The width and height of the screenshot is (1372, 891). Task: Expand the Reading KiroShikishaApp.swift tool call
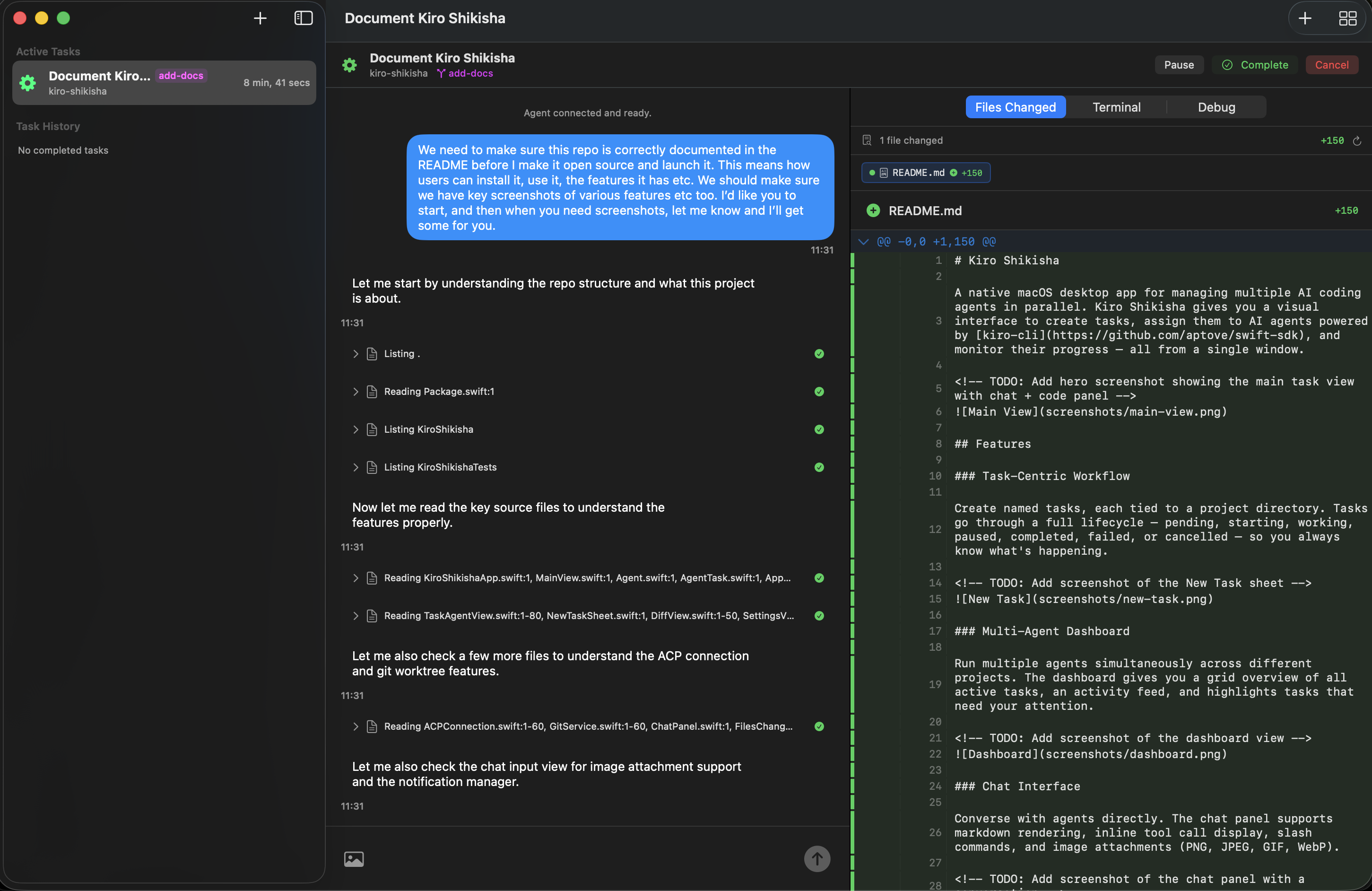click(356, 578)
